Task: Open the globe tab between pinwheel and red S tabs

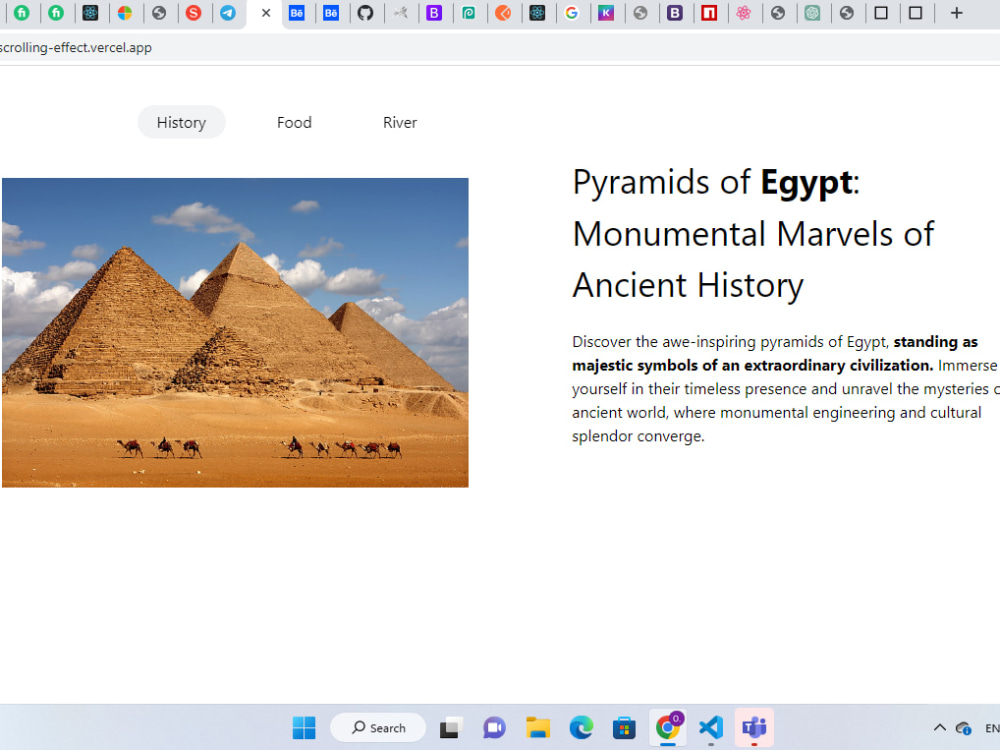Action: [x=159, y=13]
